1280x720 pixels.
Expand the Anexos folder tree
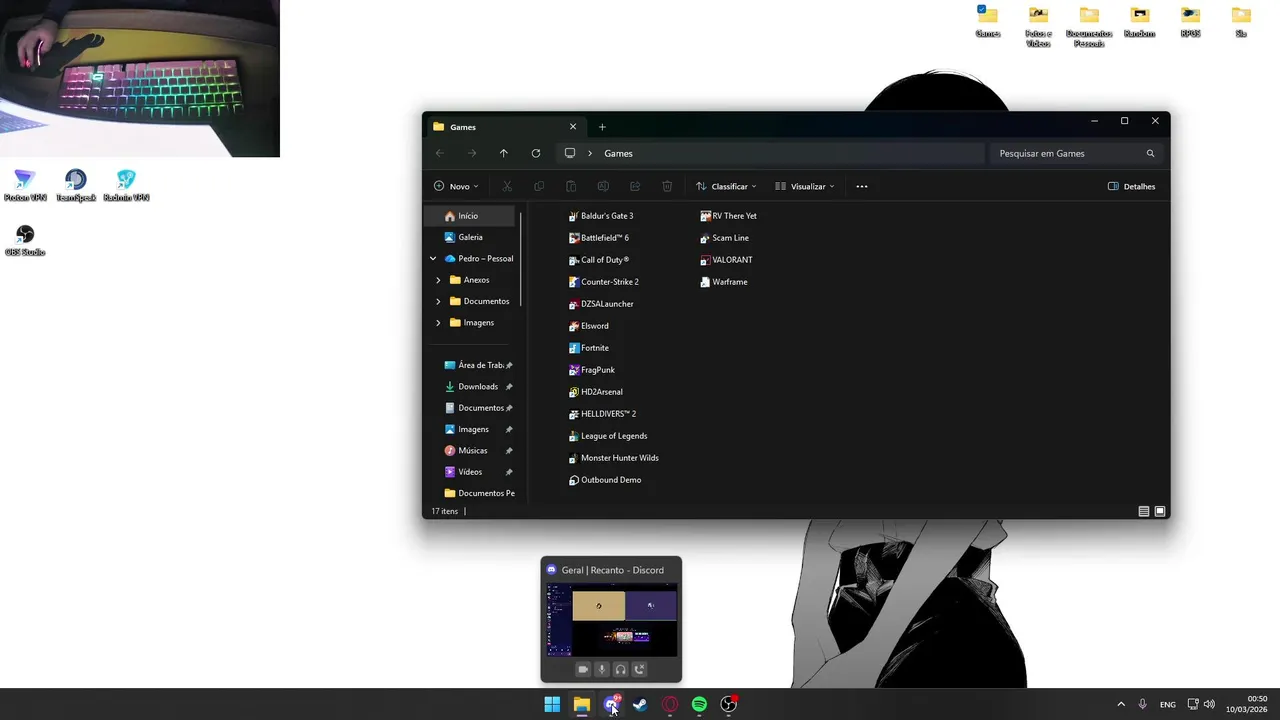pos(438,280)
